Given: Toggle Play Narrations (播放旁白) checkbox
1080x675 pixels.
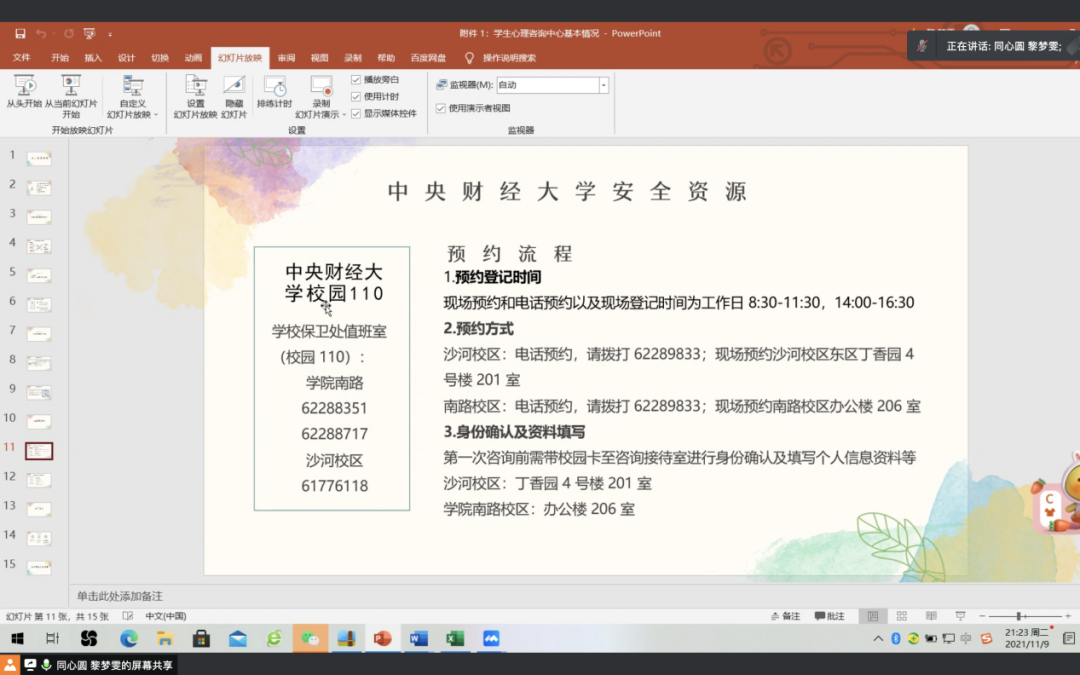Looking at the screenshot, I should (x=356, y=80).
